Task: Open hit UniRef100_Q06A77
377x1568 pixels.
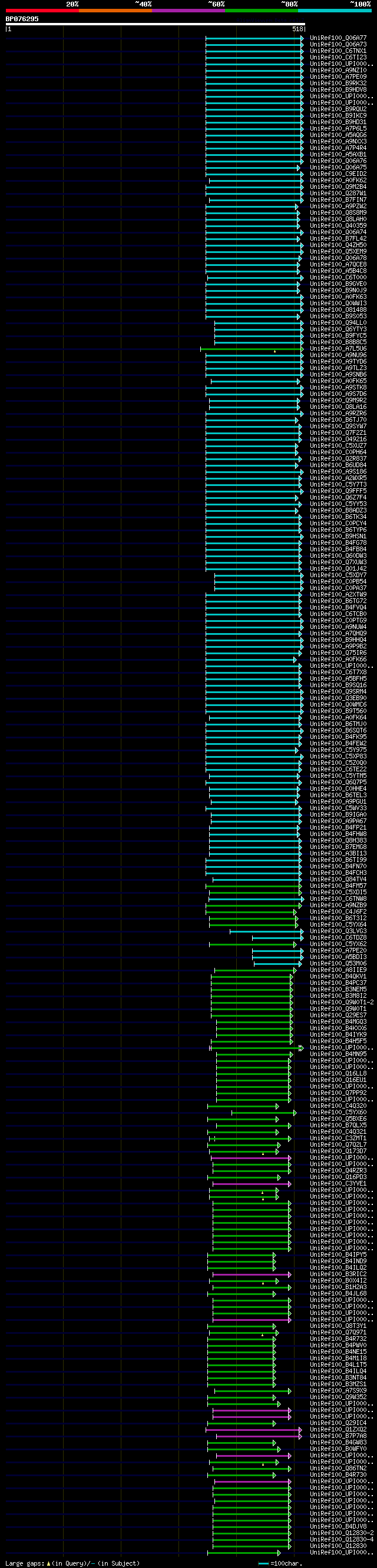Action: pyautogui.click(x=338, y=38)
